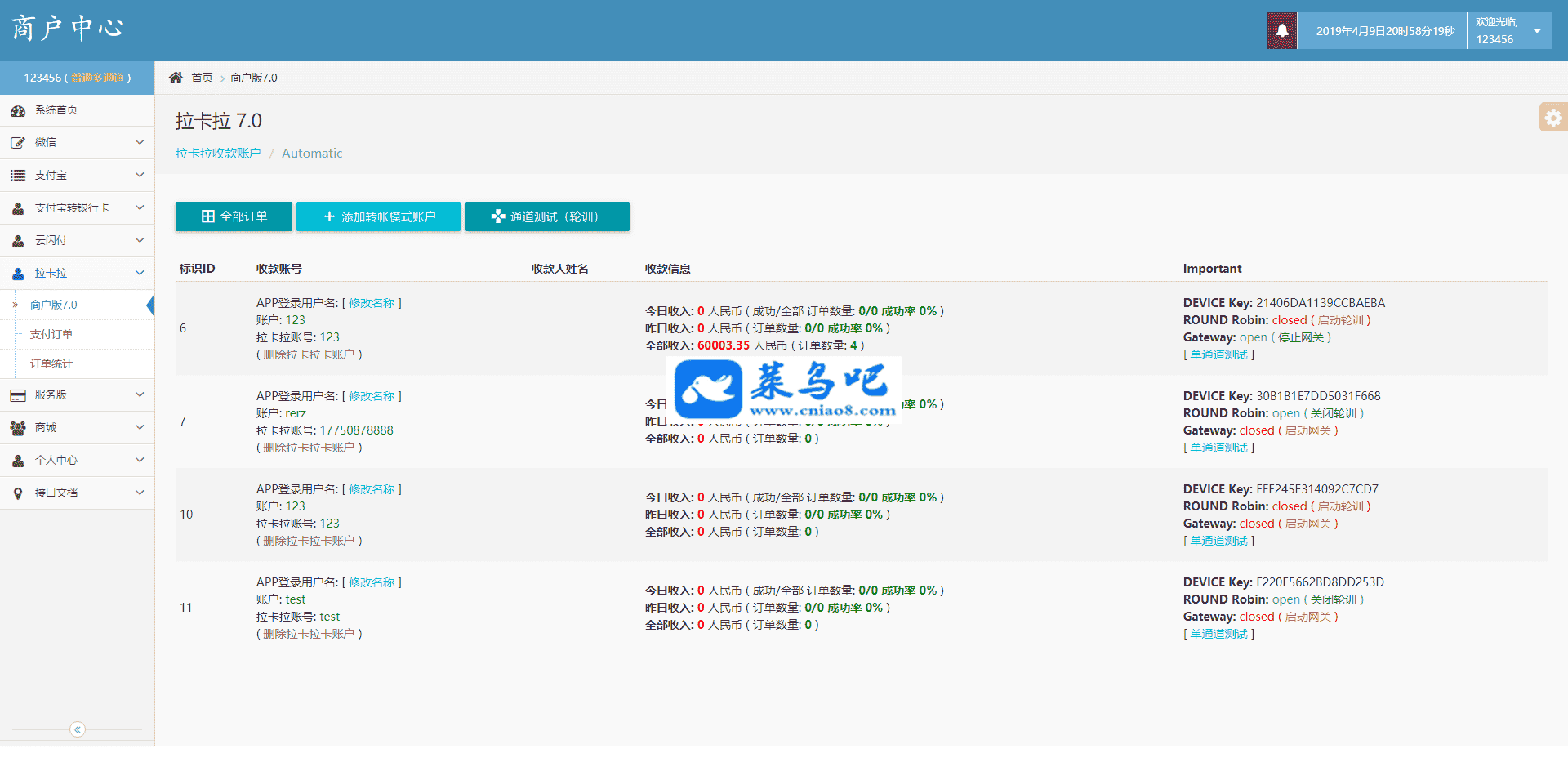1568x780 pixels.
Task: Click the 微信 edit icon in sidebar
Action: [18, 143]
